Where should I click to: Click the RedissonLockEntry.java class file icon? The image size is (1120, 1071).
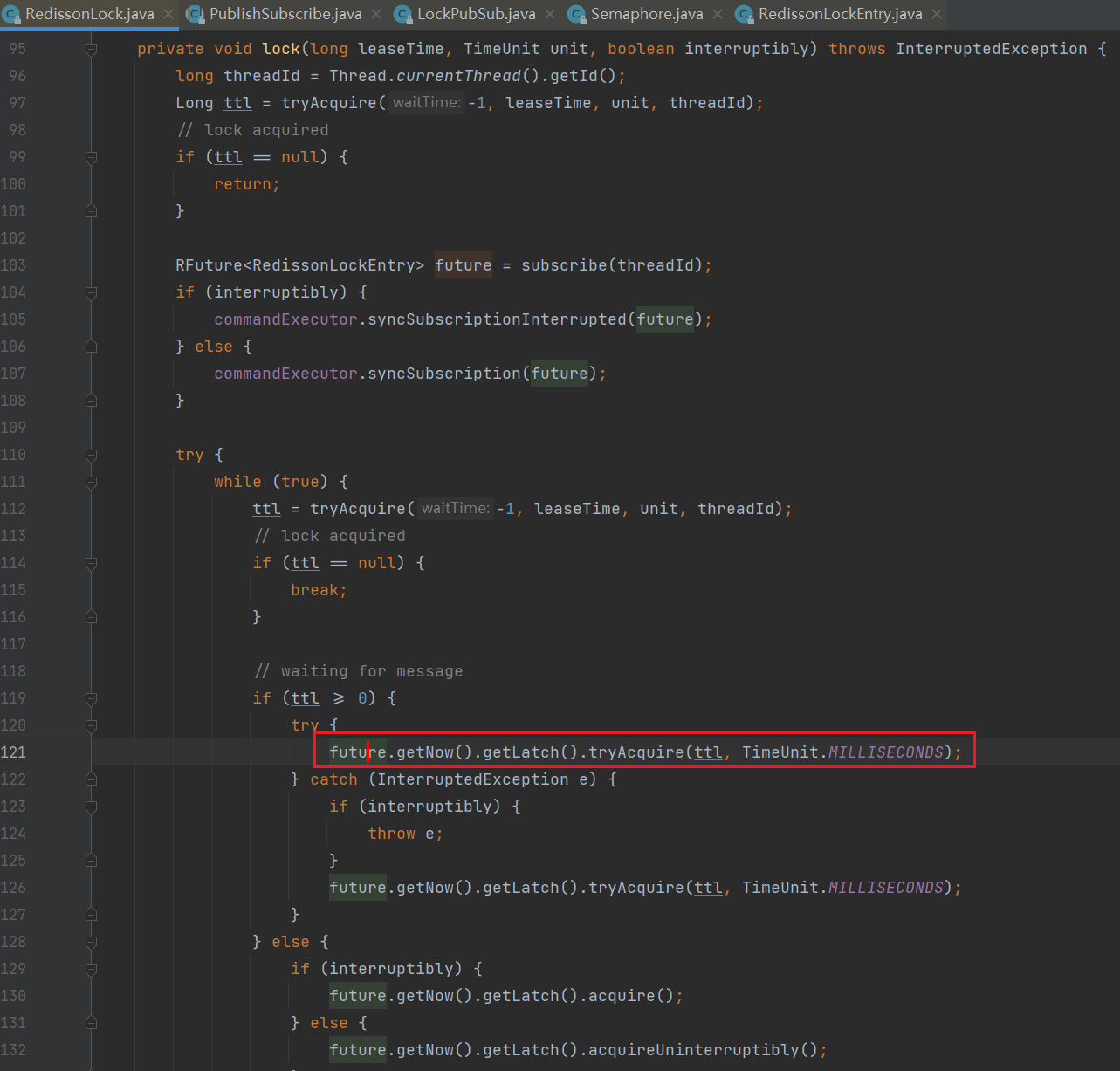[x=745, y=15]
